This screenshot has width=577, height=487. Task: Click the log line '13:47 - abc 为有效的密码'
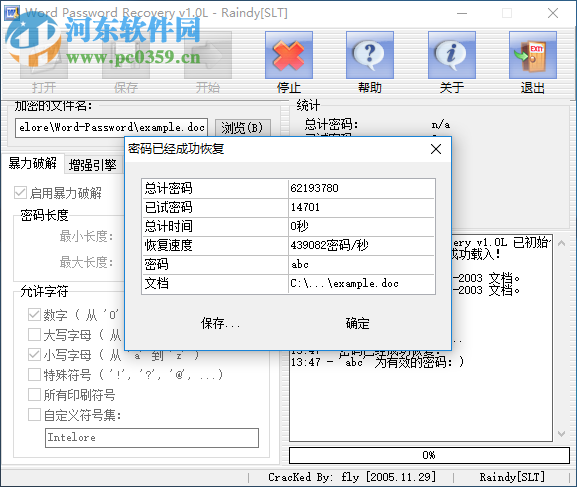tap(377, 362)
